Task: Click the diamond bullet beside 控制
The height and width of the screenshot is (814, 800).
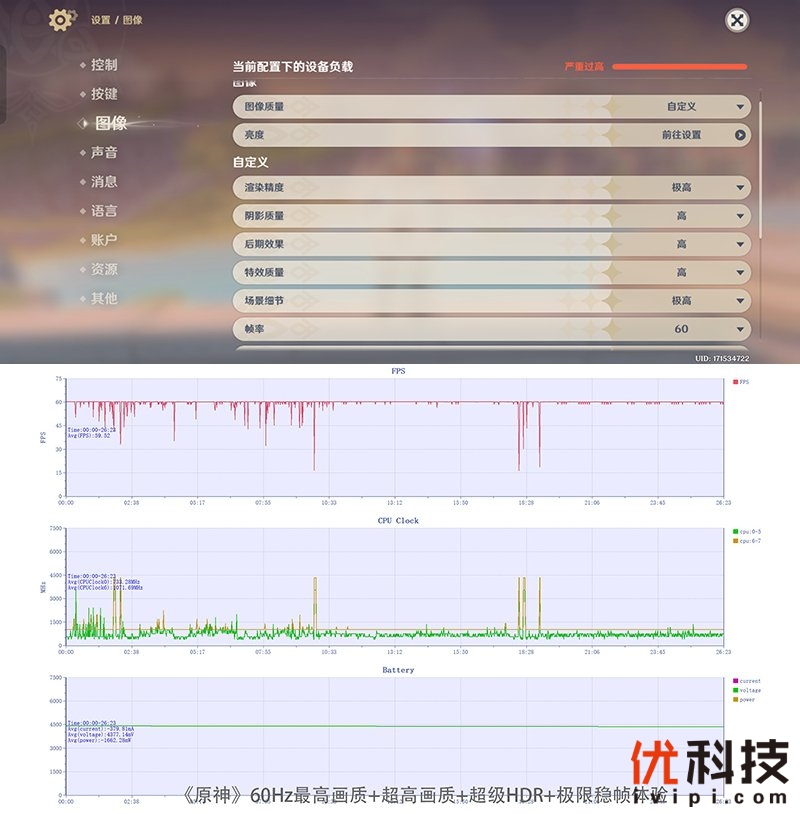Action: pyautogui.click(x=83, y=65)
